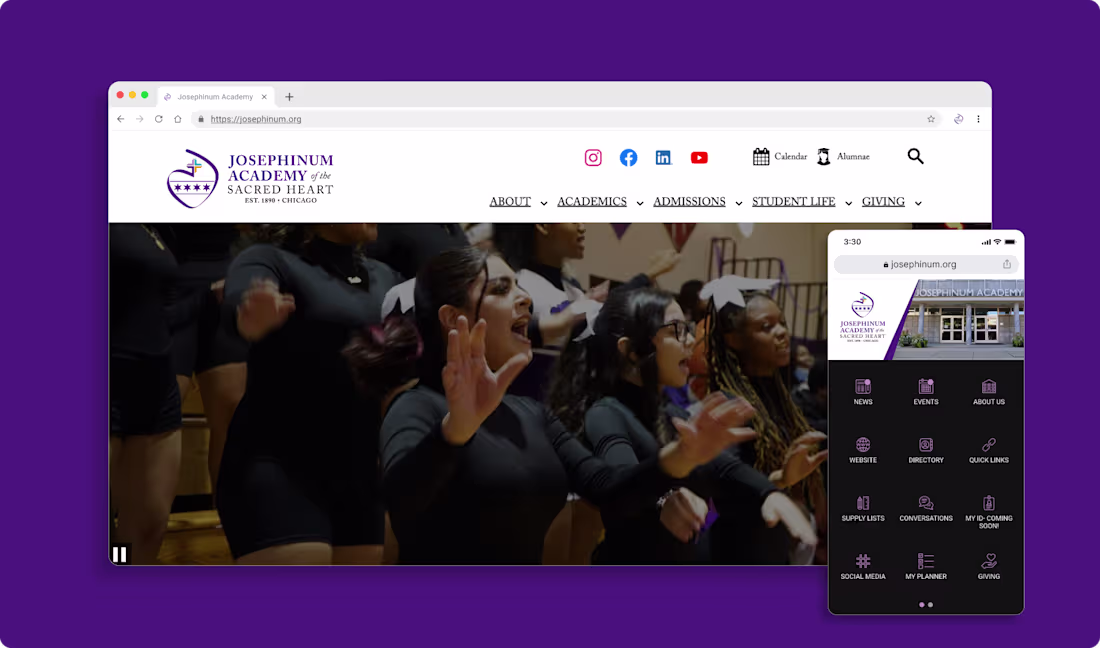Screen dimensions: 1100x648
Task: Tap SUPPLY LISTS icon in mobile app
Action: [x=863, y=503]
